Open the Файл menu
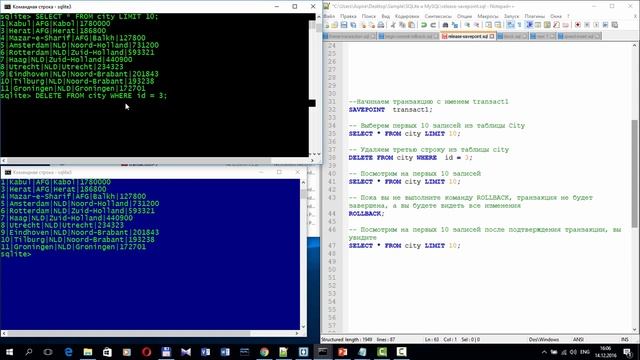 click(x=329, y=16)
